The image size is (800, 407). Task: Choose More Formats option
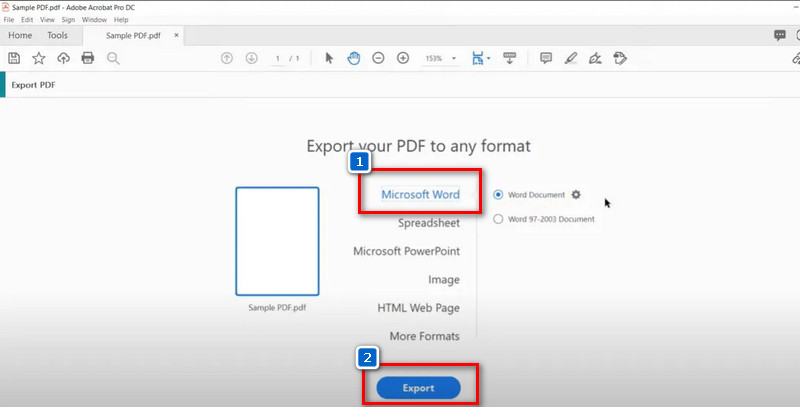pos(424,336)
